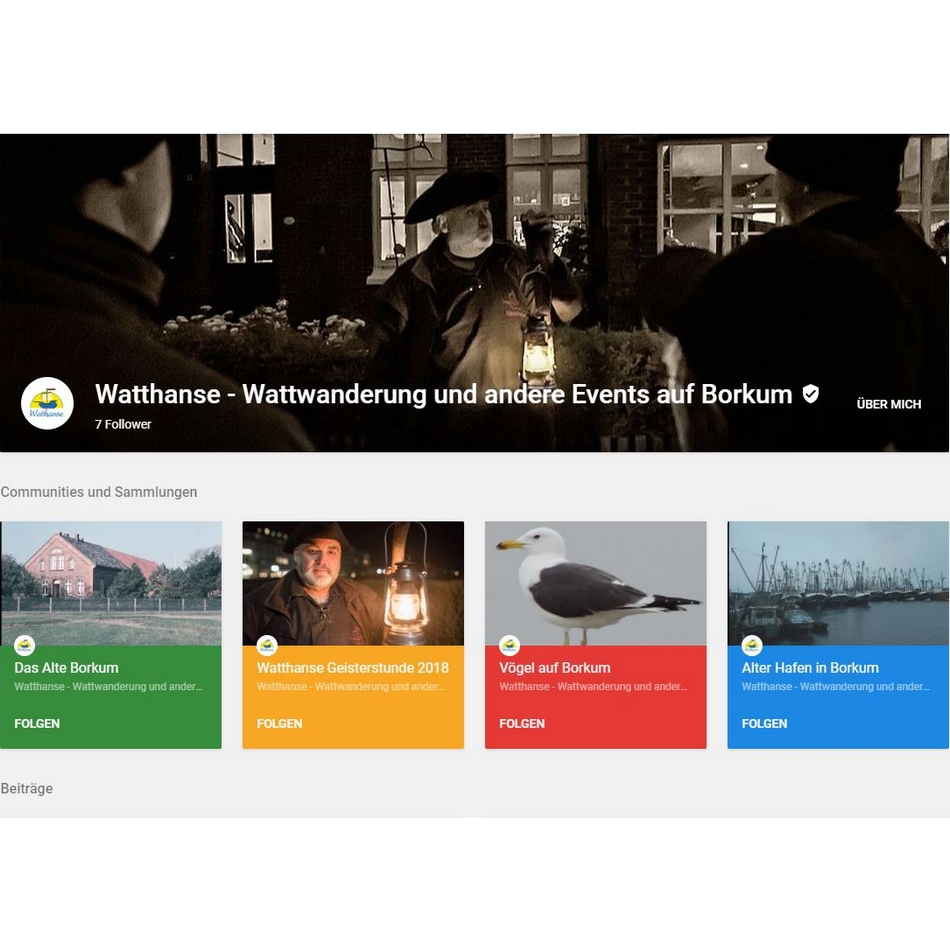Open the Watthanse Geisterstunde 2018 title link

(x=352, y=667)
